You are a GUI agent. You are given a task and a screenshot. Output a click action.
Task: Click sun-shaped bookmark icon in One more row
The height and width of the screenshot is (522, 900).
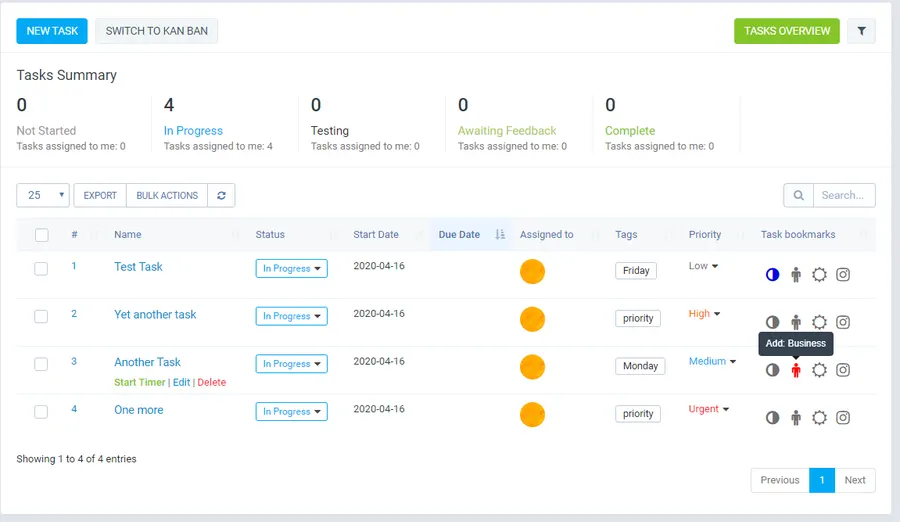(819, 417)
